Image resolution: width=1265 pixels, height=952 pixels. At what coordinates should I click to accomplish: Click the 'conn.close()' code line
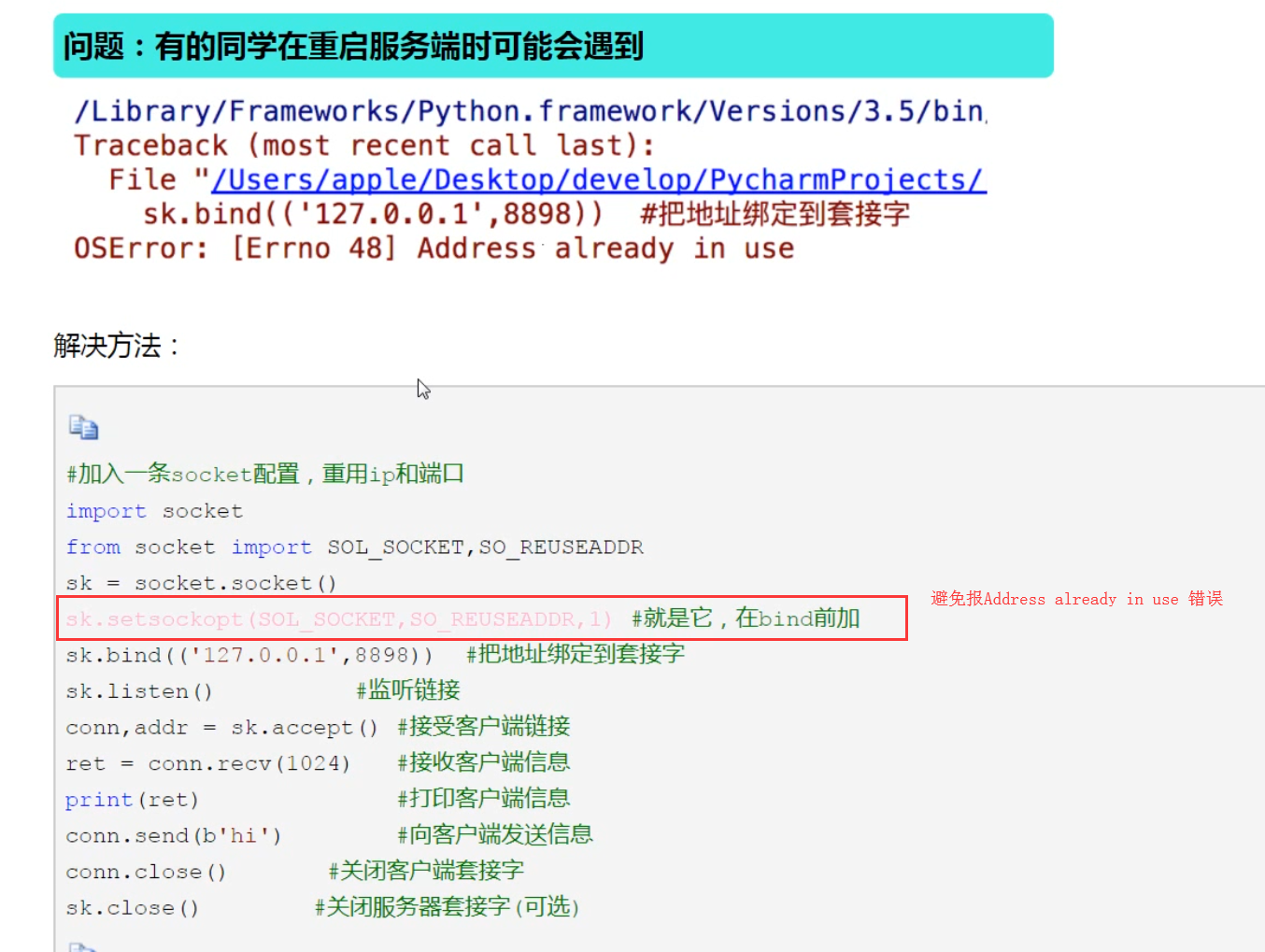point(146,872)
